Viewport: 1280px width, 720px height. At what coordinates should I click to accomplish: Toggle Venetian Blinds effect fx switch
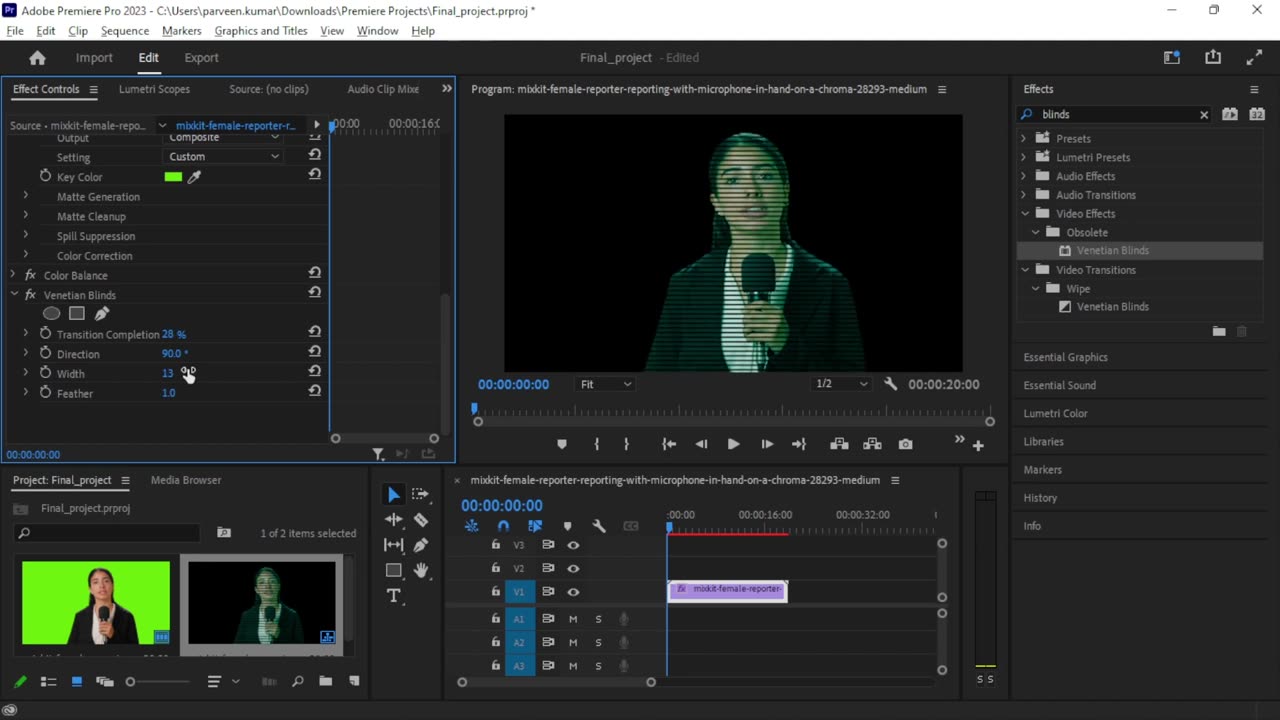pyautogui.click(x=30, y=295)
